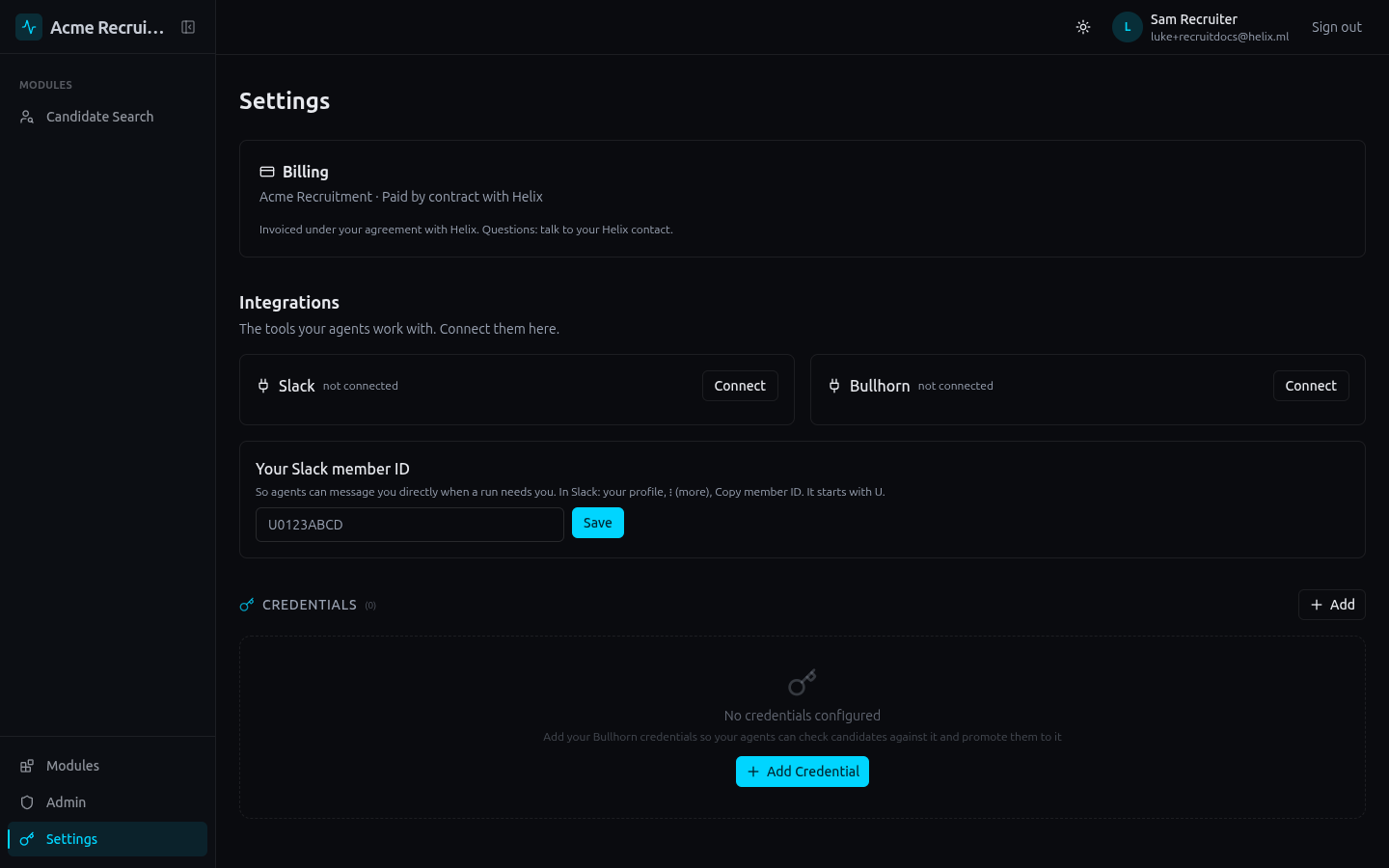Image resolution: width=1389 pixels, height=868 pixels.
Task: Collapse the sidebar panel
Action: click(188, 27)
